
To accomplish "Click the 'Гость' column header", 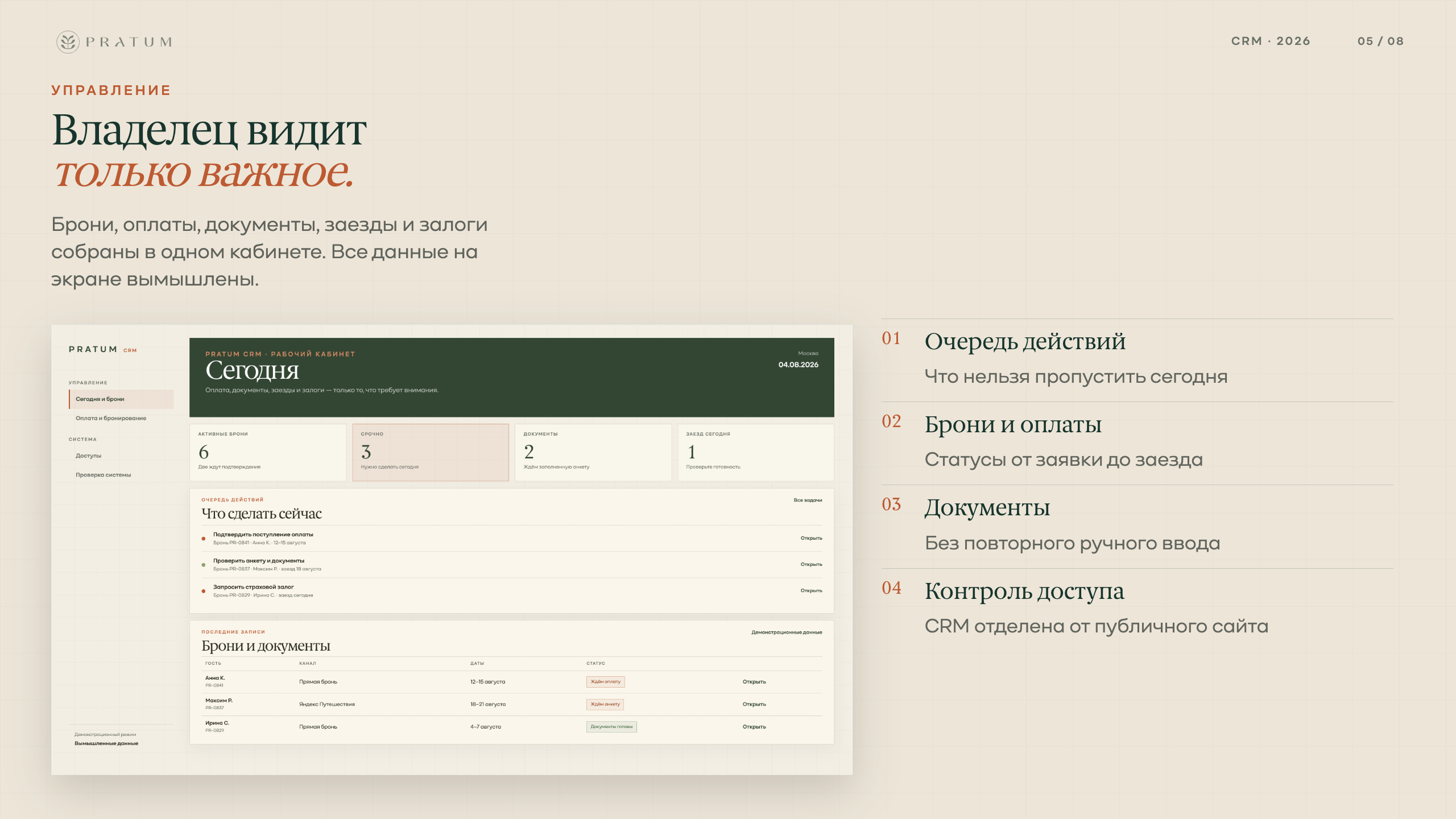I will [x=213, y=663].
